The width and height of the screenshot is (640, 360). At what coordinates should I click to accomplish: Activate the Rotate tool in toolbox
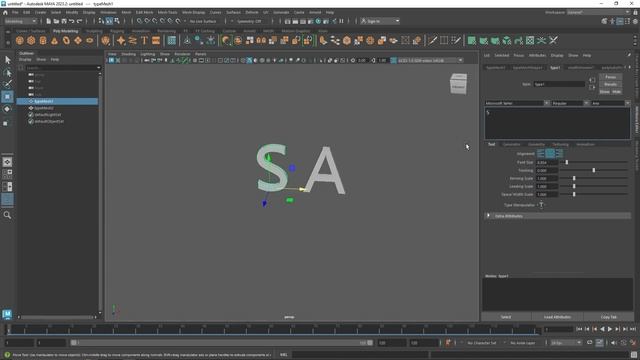pos(7,109)
